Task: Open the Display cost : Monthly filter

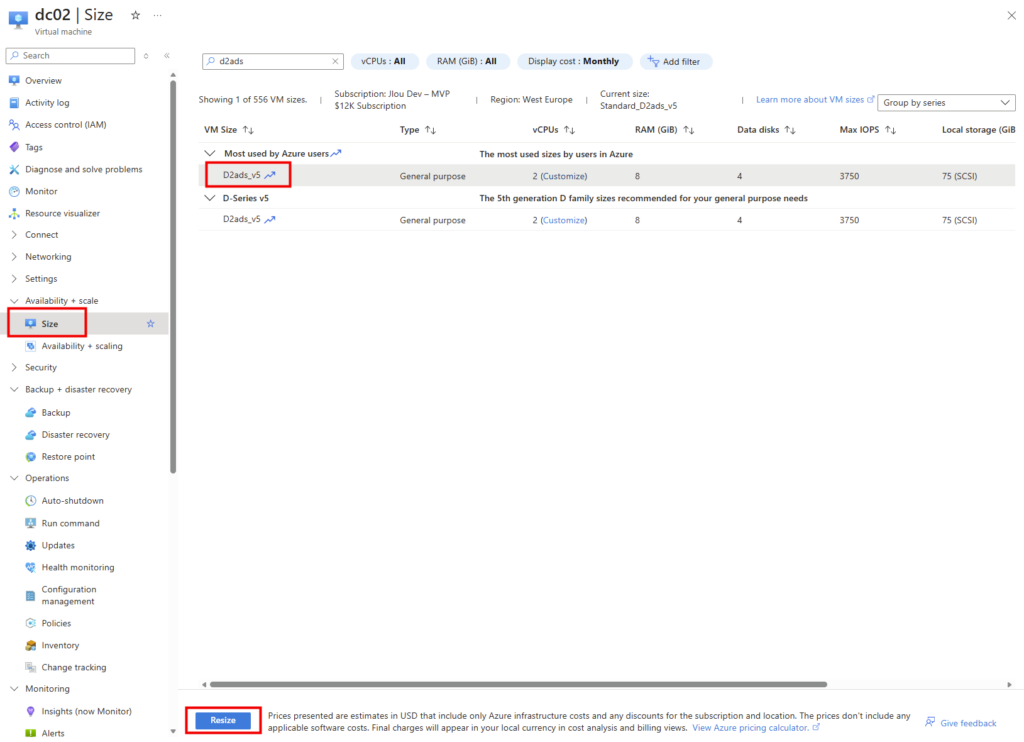Action: click(573, 61)
